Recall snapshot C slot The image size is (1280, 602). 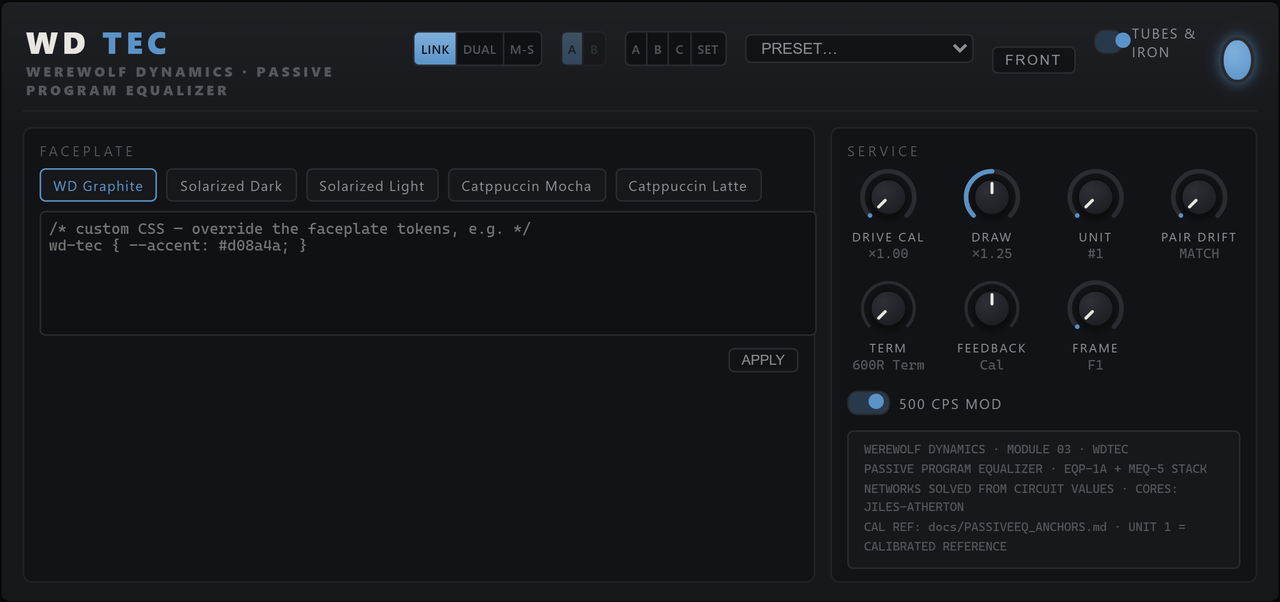[x=679, y=49]
